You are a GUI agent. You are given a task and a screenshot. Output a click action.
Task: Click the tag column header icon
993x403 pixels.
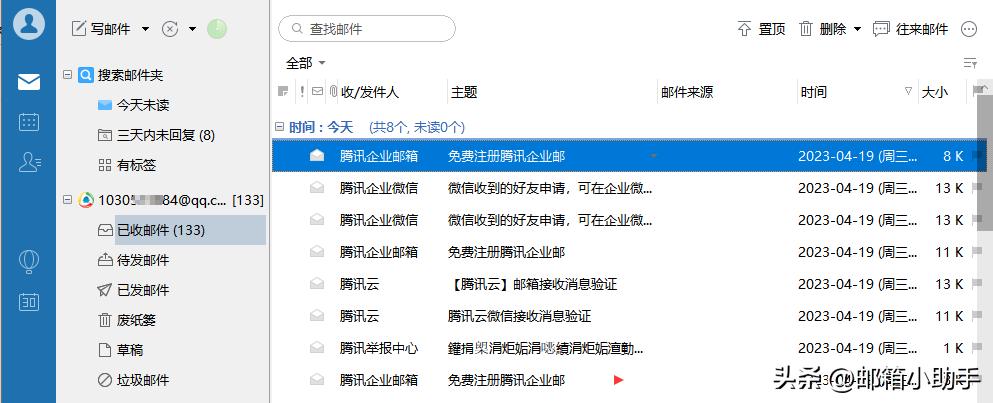point(283,91)
